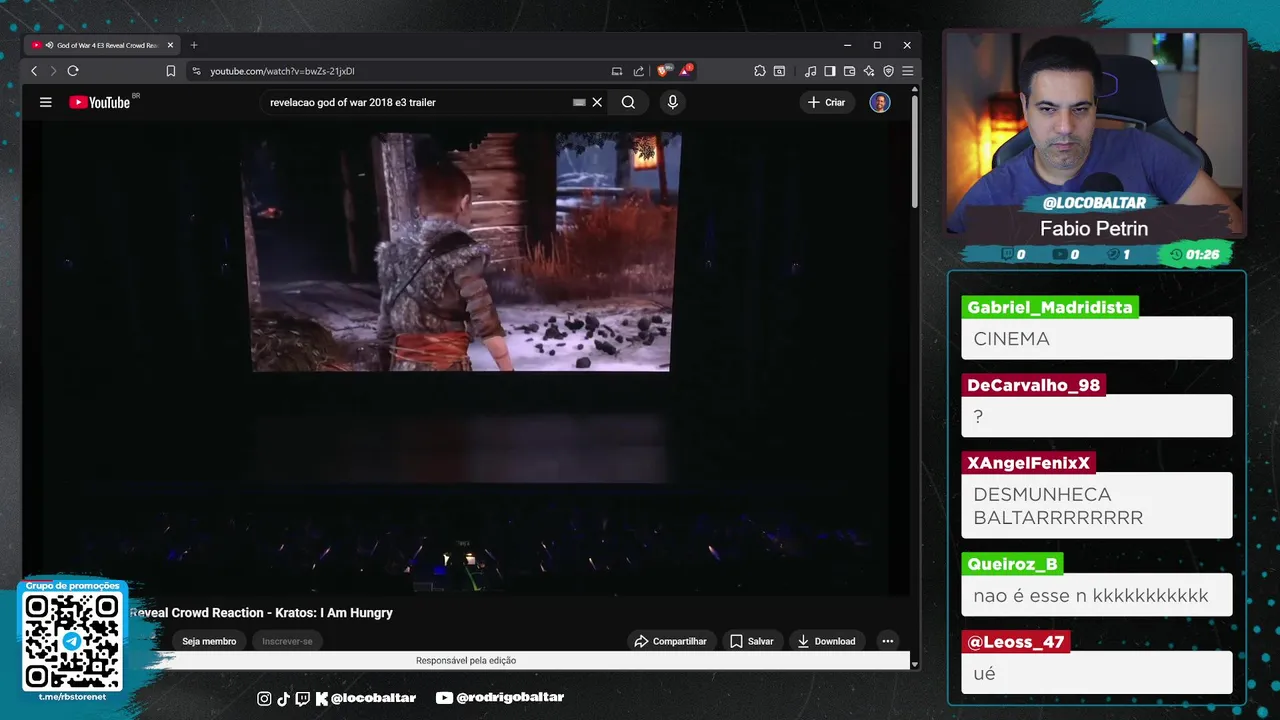Reload the YouTube page

(73, 71)
